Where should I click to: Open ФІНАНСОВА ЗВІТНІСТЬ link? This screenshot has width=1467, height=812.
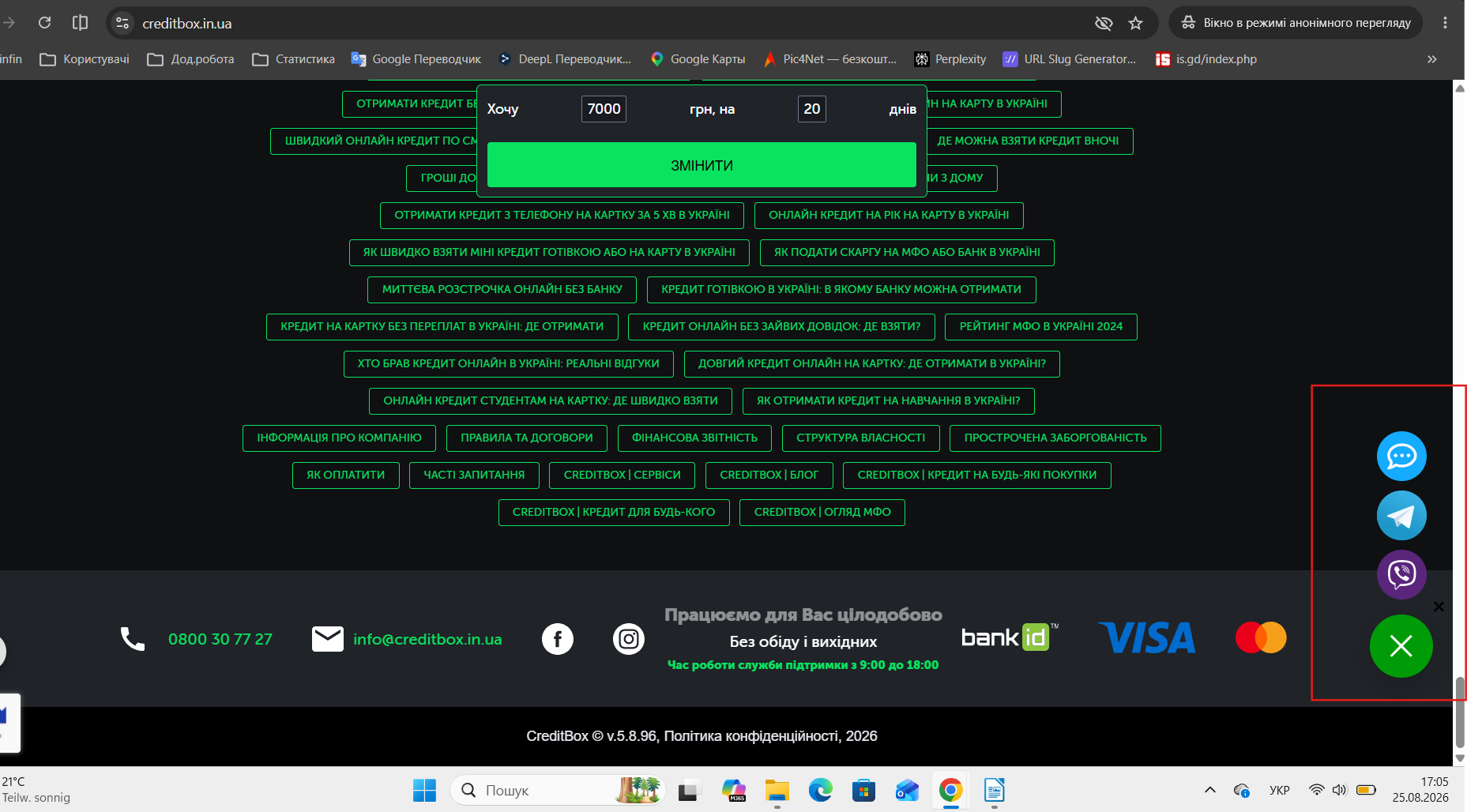694,438
